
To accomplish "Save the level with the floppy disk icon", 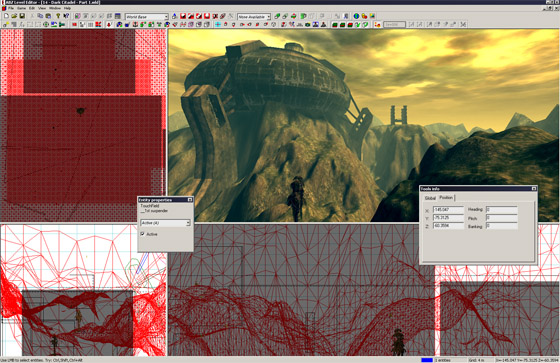I will 22,16.
